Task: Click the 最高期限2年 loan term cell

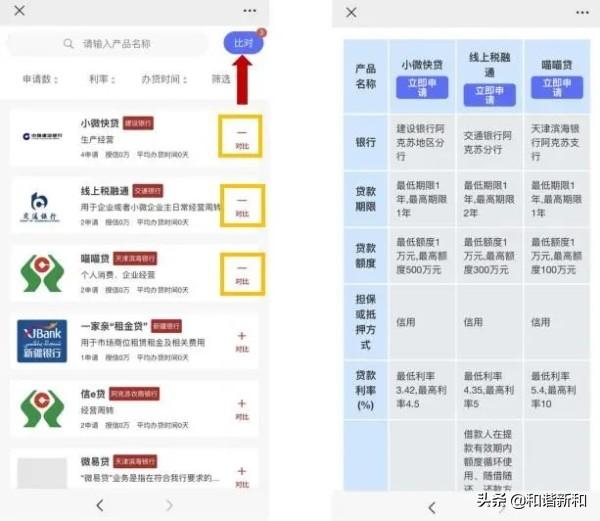Action: 489,199
